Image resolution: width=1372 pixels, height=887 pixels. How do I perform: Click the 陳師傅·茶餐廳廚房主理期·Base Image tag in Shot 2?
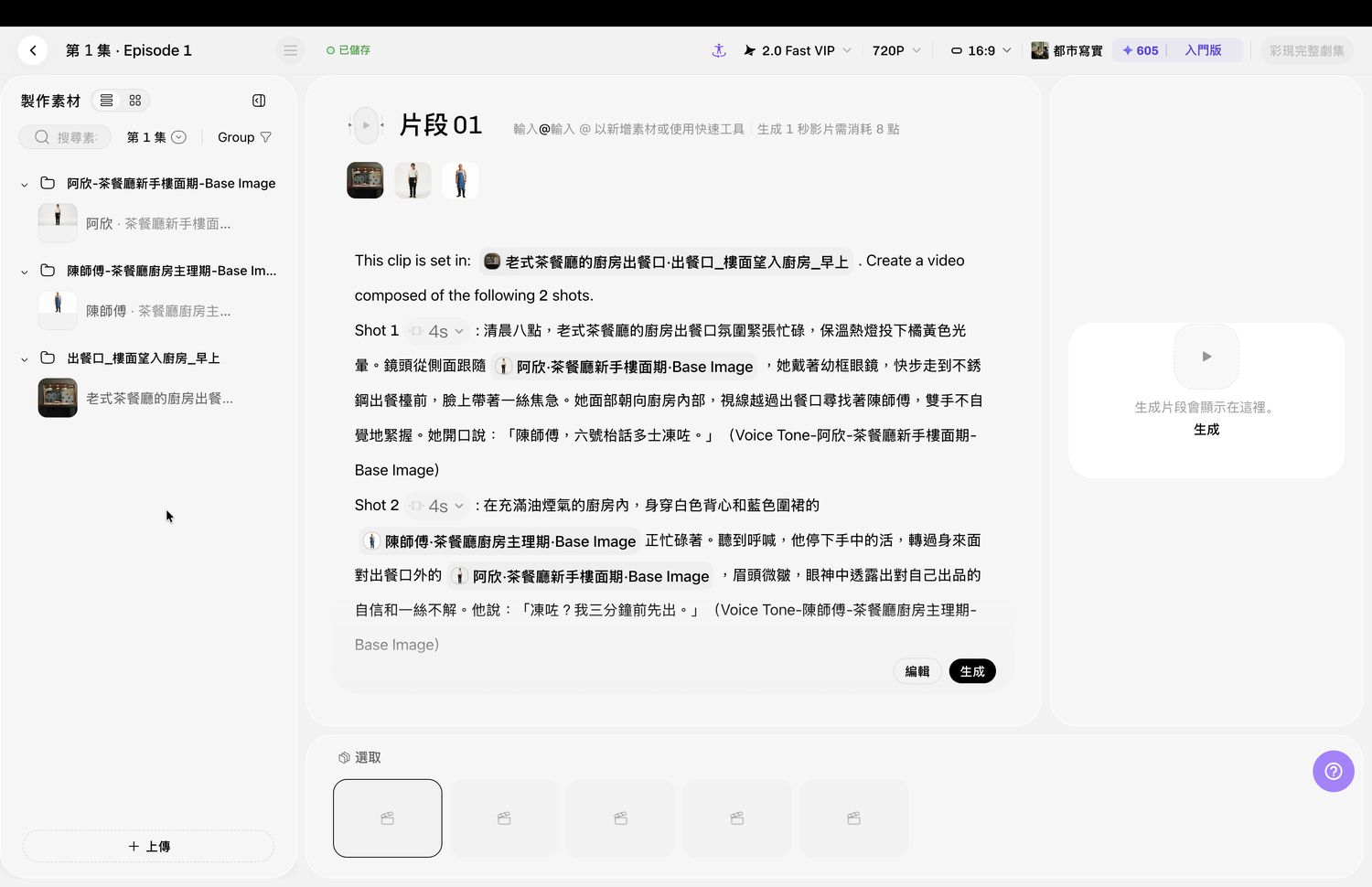point(499,541)
